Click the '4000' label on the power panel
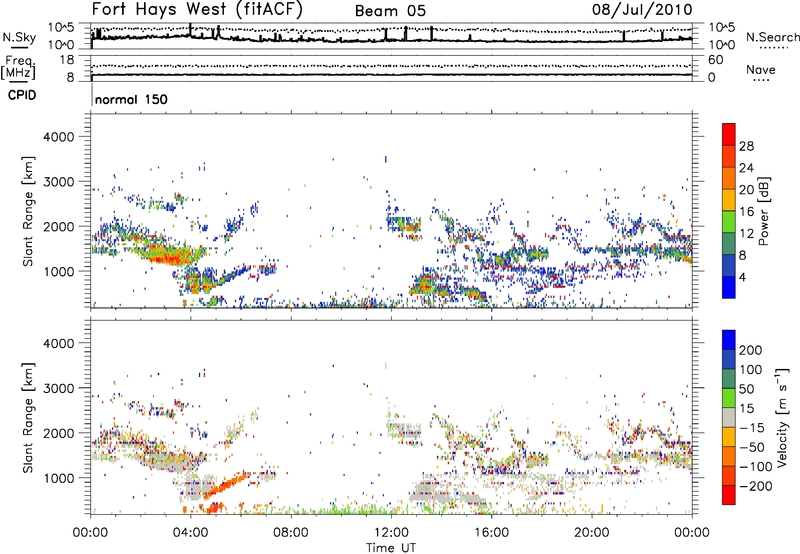800x554 pixels. pos(58,137)
